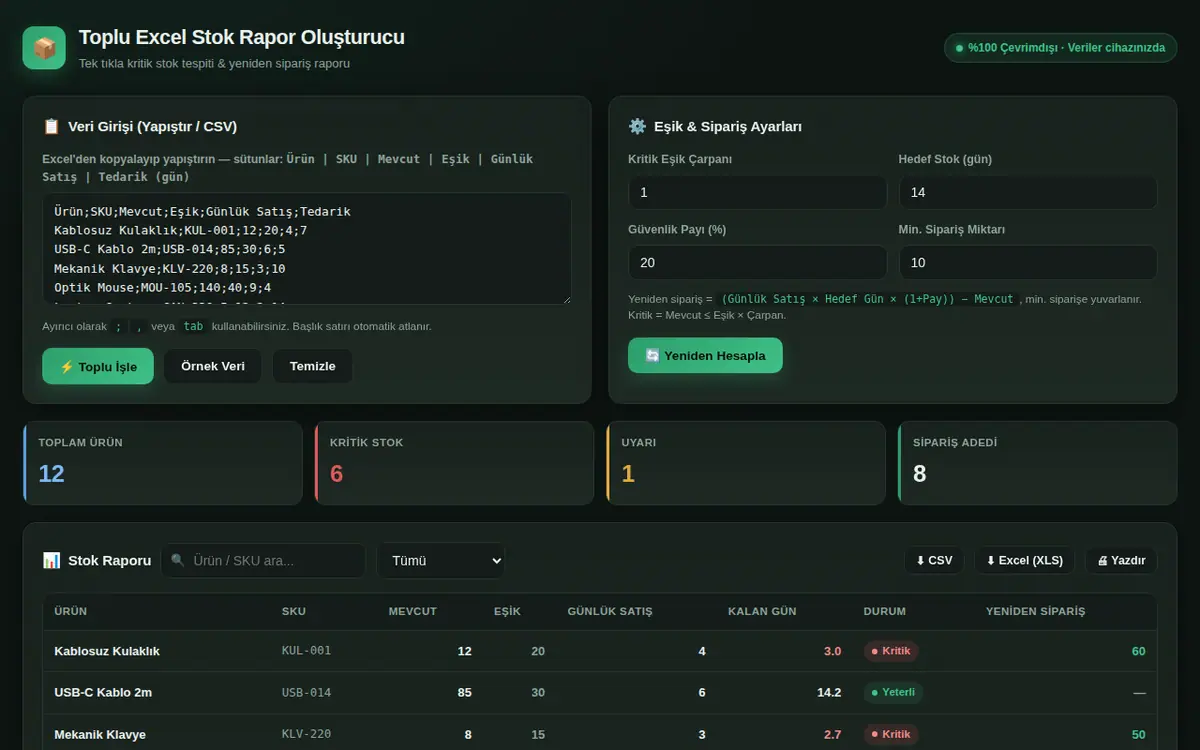The height and width of the screenshot is (750, 1200).
Task: Select the Uyarı summary card
Action: tap(746, 462)
